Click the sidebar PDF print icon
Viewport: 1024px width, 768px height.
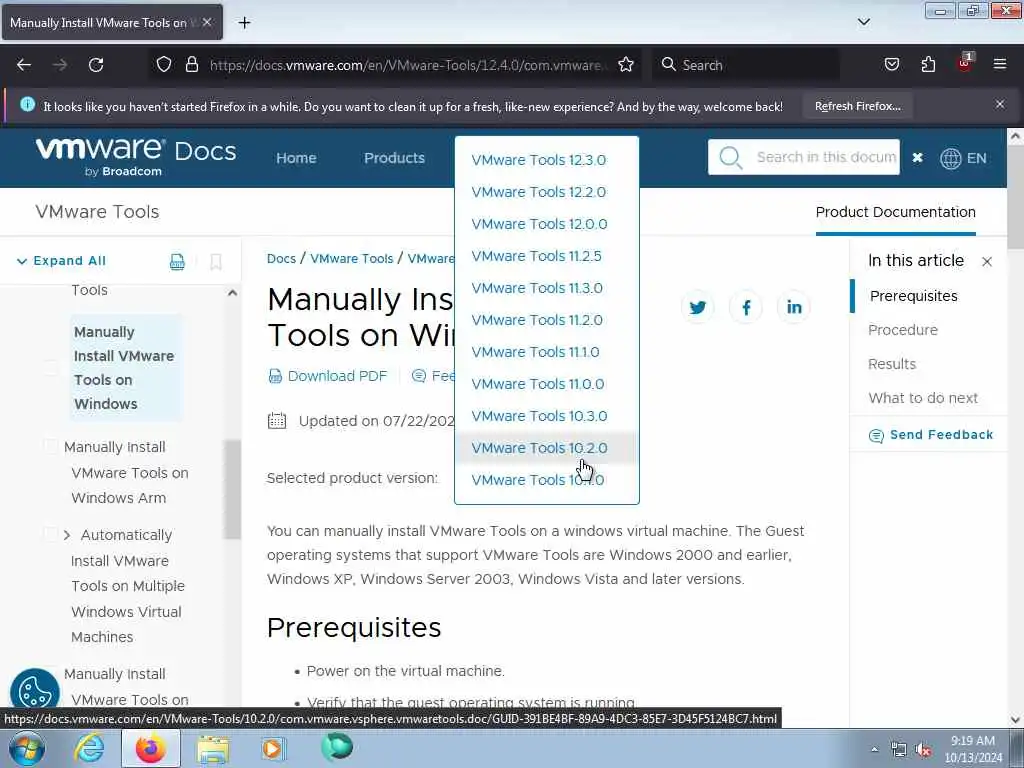point(177,261)
